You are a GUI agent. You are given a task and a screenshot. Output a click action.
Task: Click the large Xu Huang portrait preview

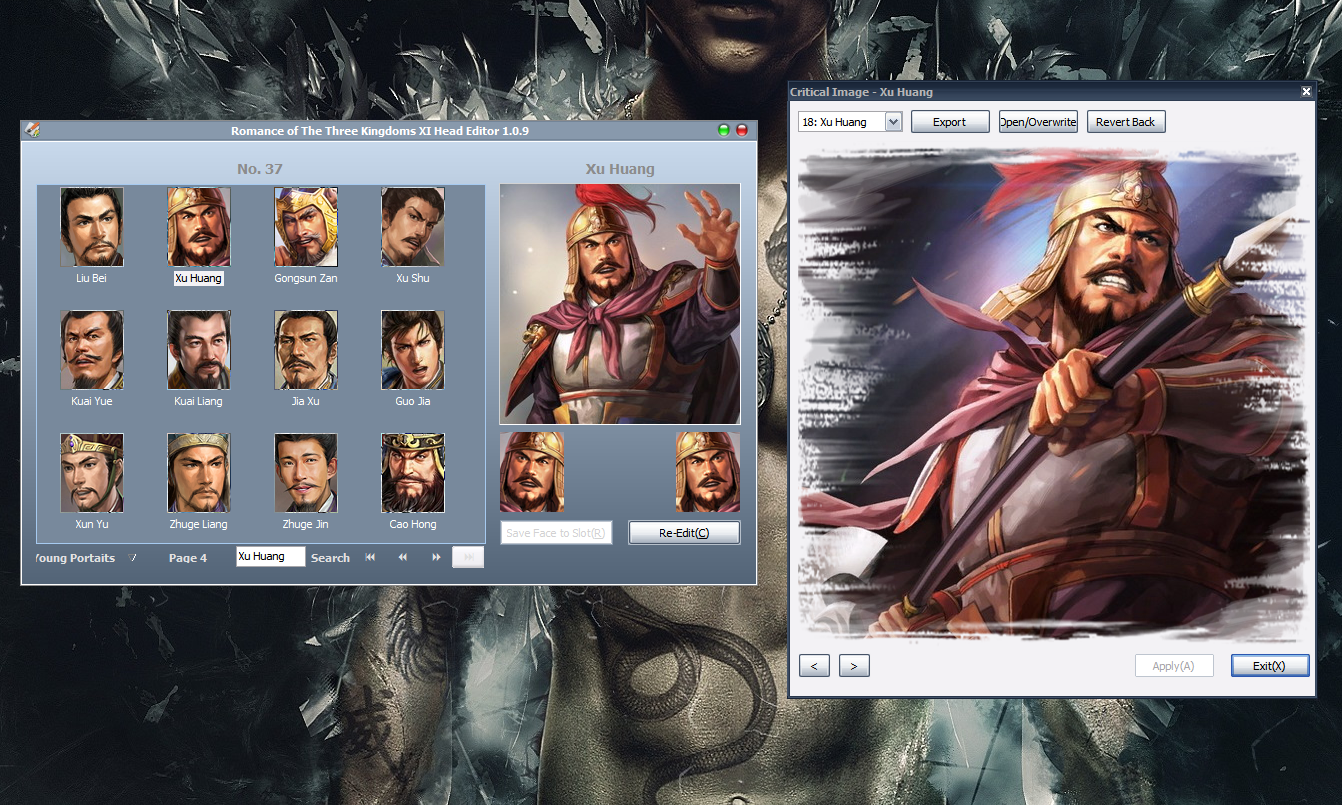[x=620, y=304]
